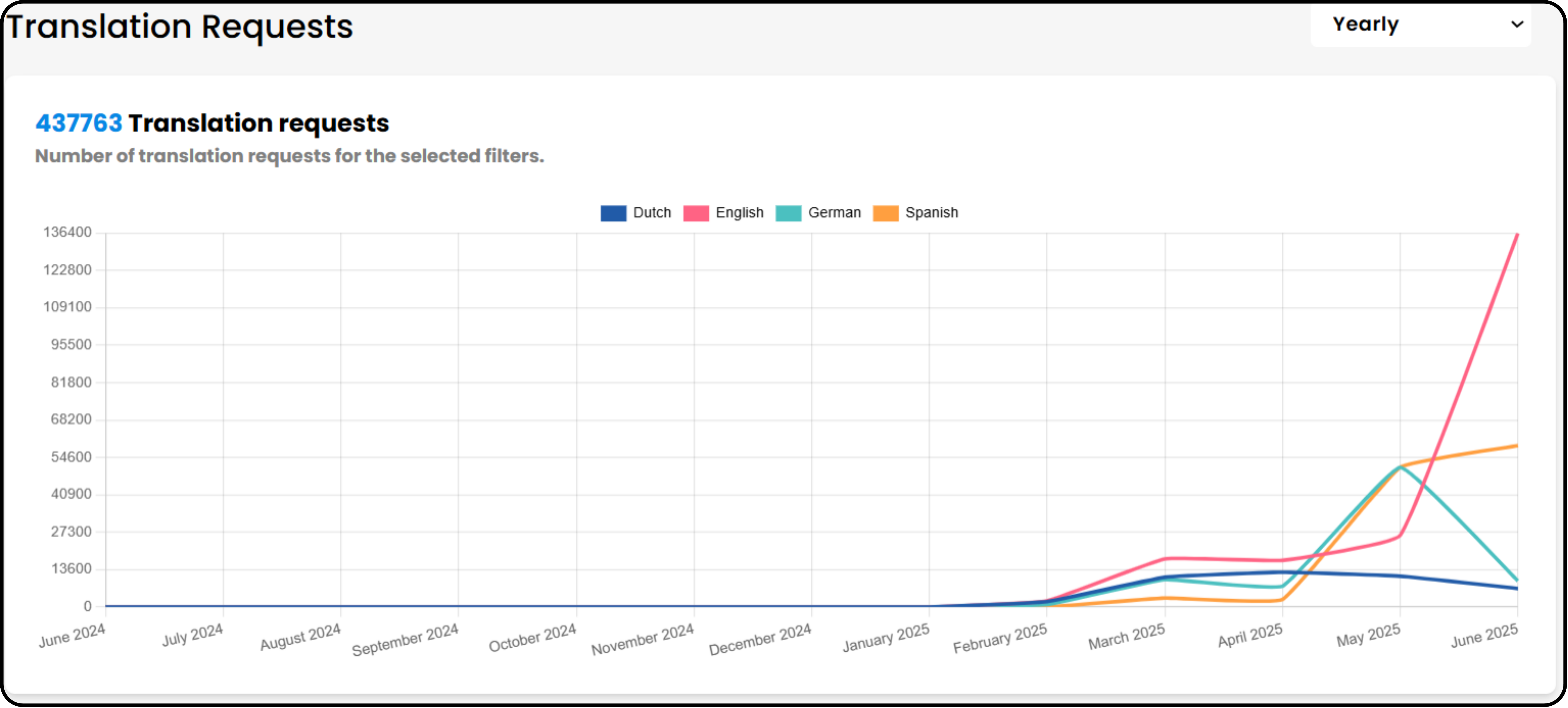Click the June 2024 x-axis label
This screenshot has height=708, width=1568.
[x=72, y=637]
